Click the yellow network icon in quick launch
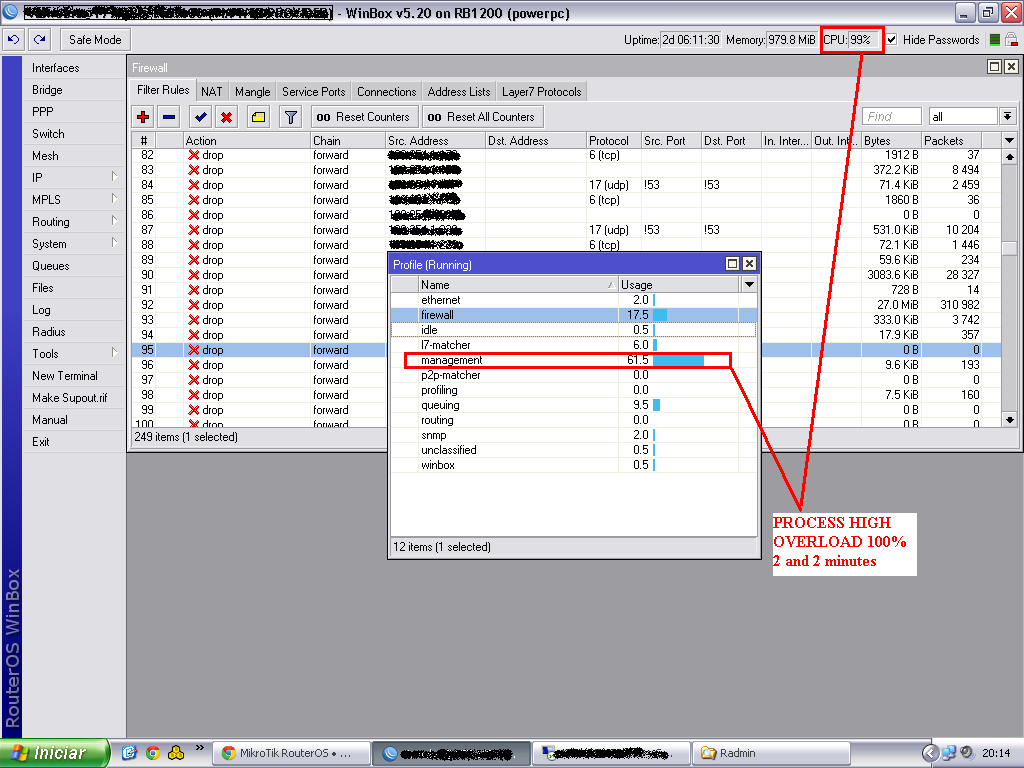 click(176, 753)
